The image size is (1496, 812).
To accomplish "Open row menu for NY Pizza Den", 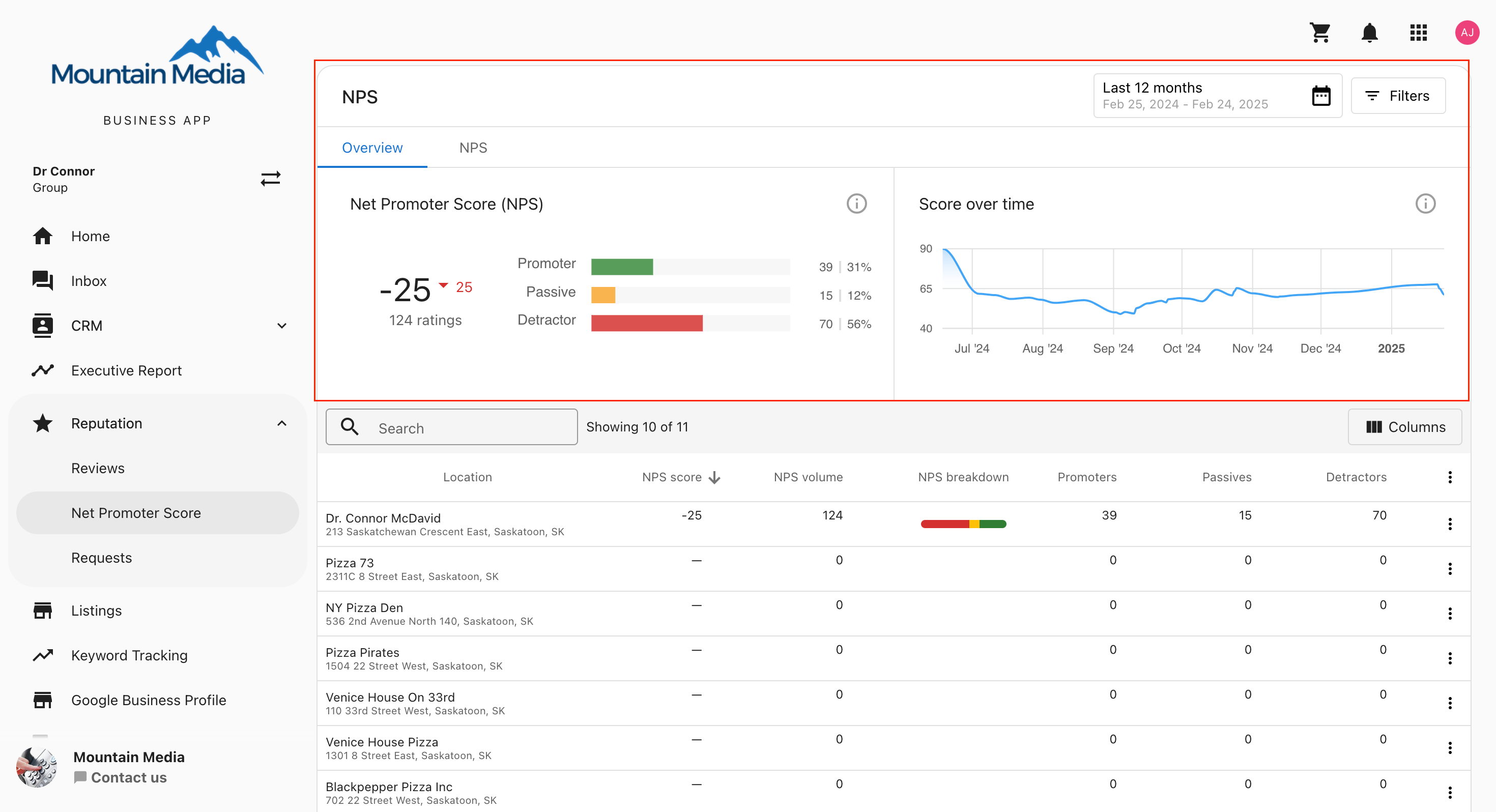I will click(1450, 614).
